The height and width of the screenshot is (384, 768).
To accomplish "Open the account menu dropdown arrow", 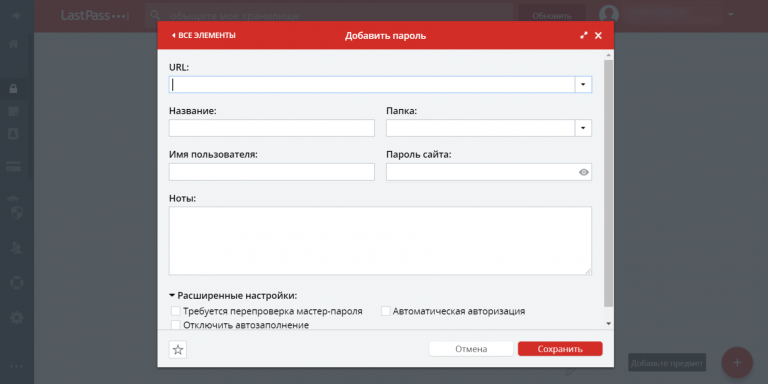I will [730, 15].
